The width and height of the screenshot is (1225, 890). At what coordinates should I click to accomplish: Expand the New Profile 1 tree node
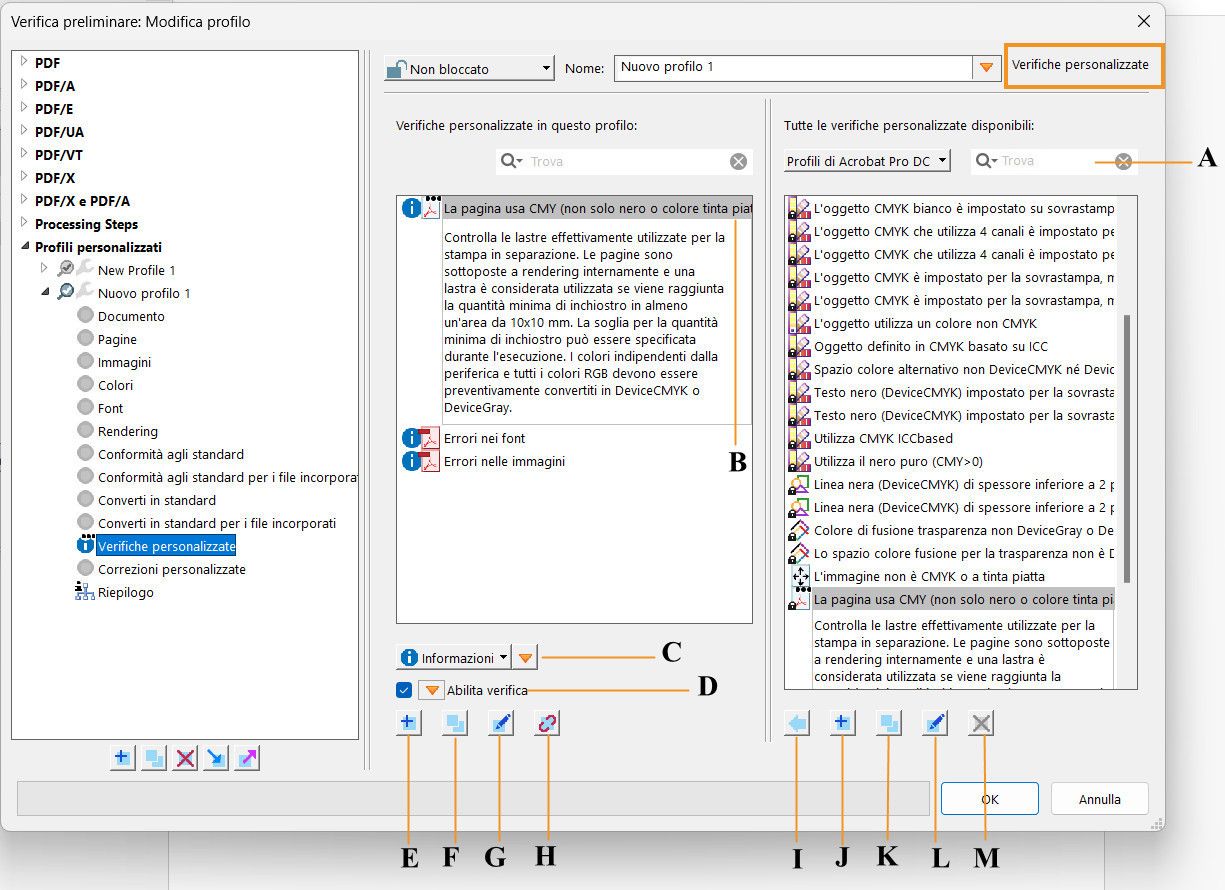[44, 269]
